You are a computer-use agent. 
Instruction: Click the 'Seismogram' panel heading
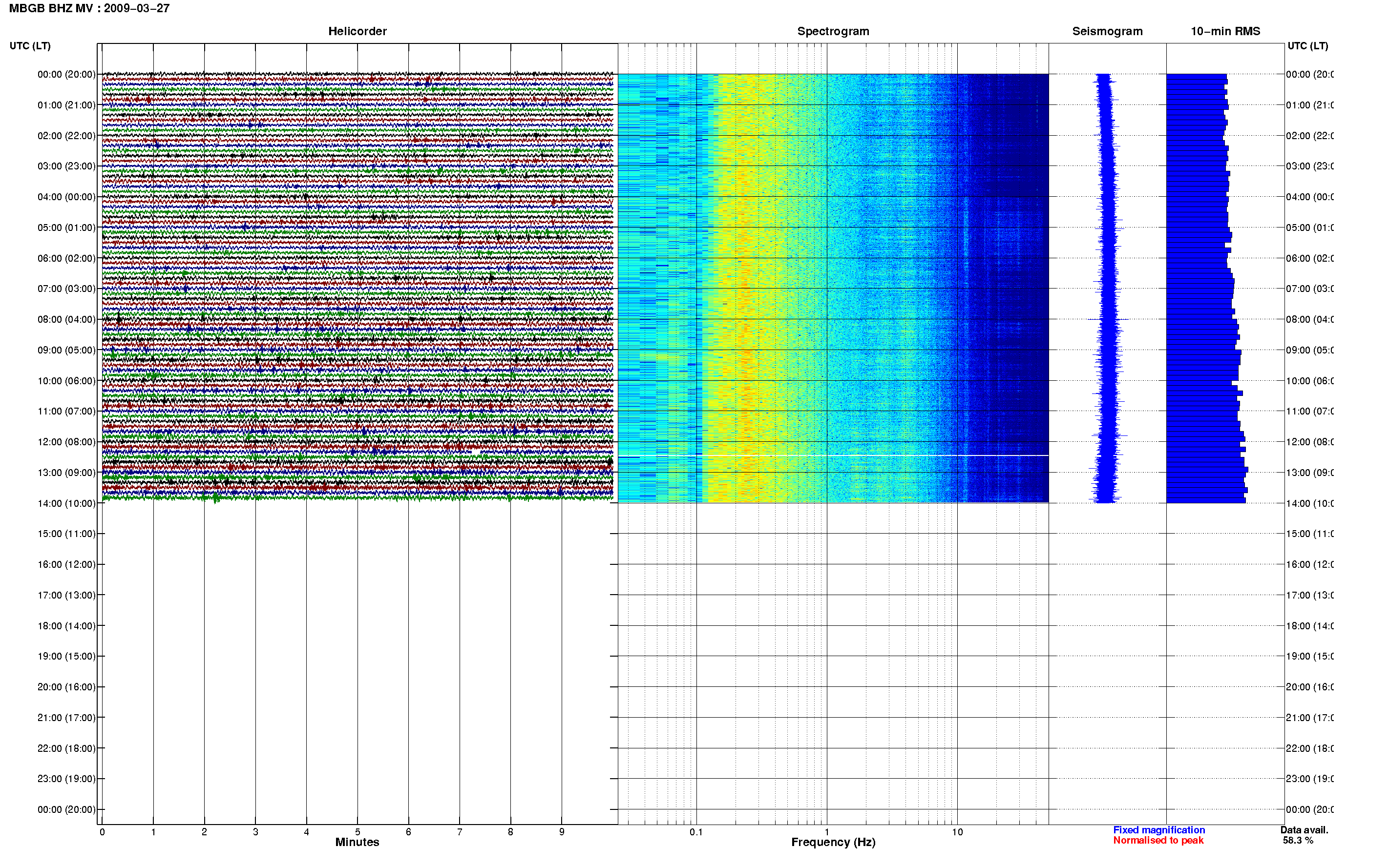[x=1107, y=31]
